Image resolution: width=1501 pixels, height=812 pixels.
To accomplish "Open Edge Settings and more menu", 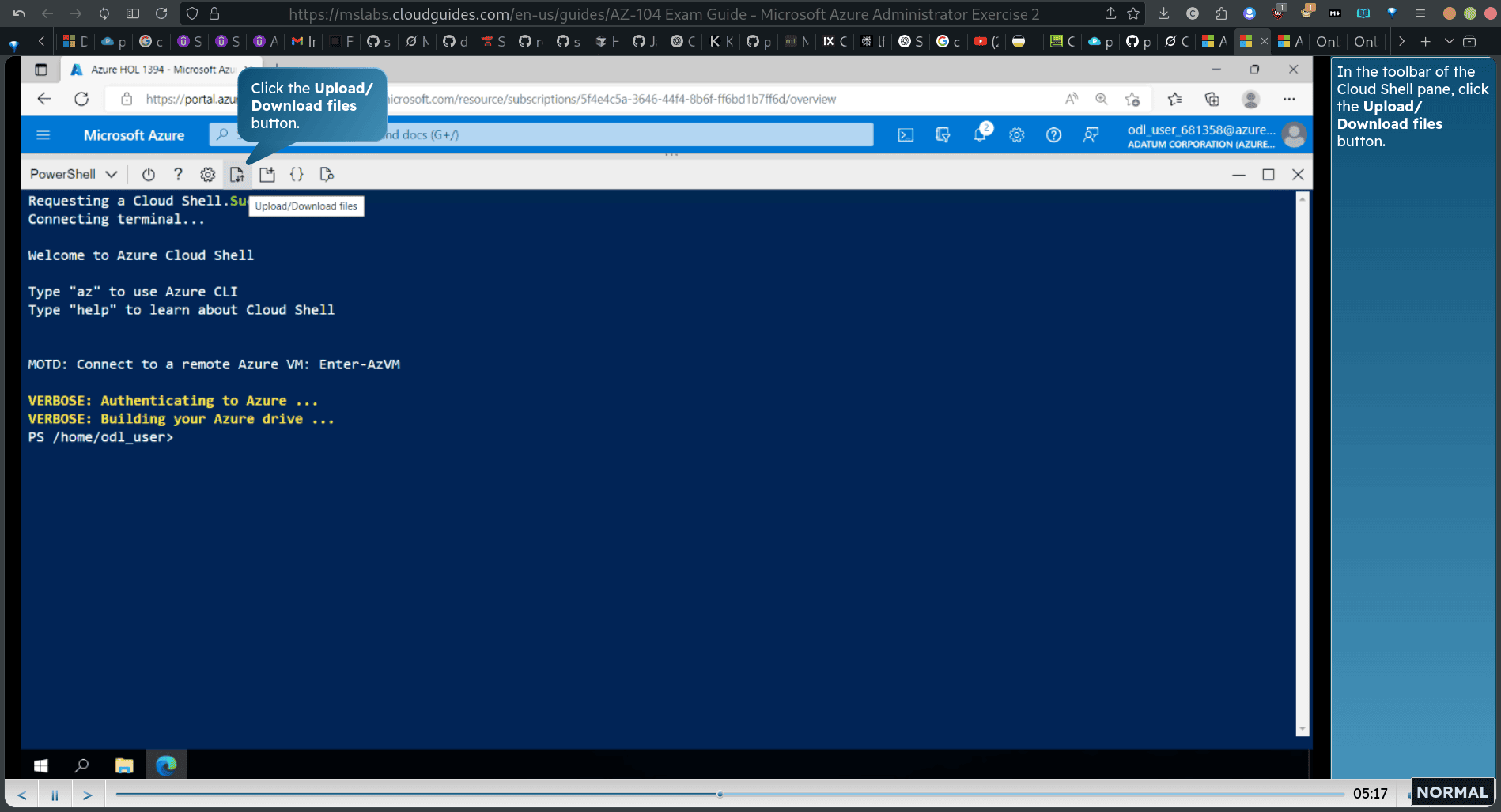I will click(1289, 99).
